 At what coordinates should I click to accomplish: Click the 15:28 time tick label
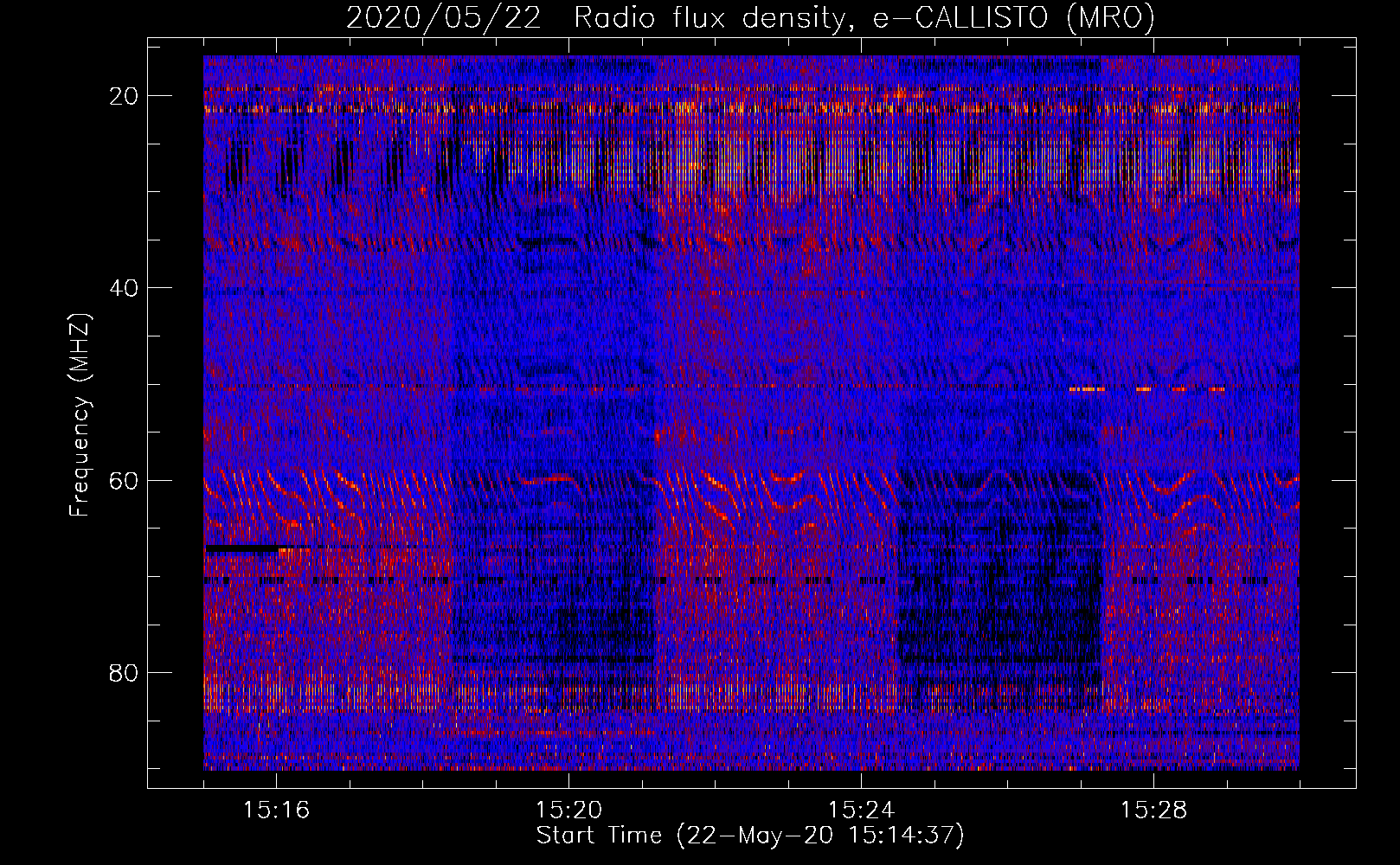pos(1153,811)
